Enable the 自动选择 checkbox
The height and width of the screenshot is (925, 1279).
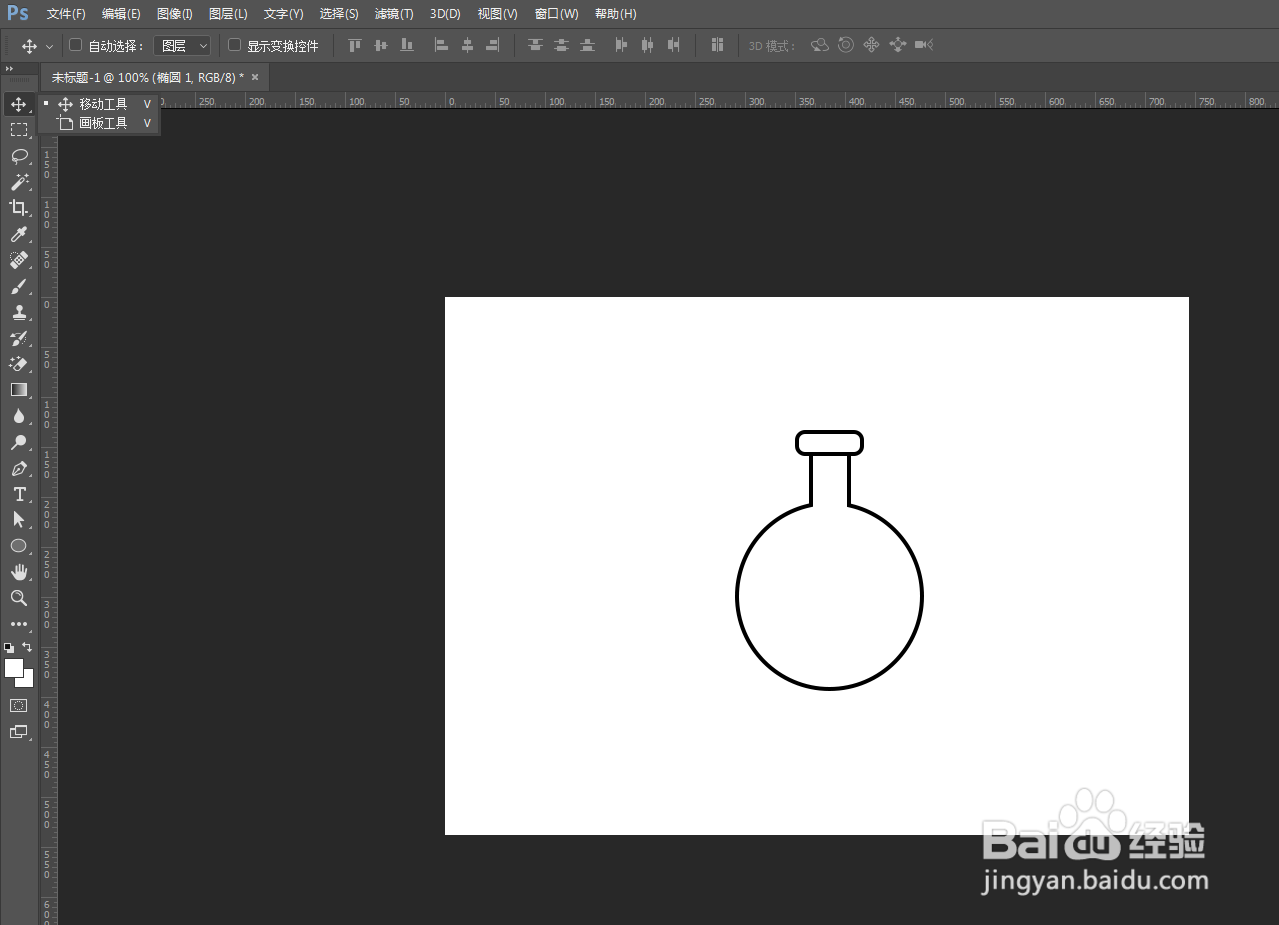[75, 45]
